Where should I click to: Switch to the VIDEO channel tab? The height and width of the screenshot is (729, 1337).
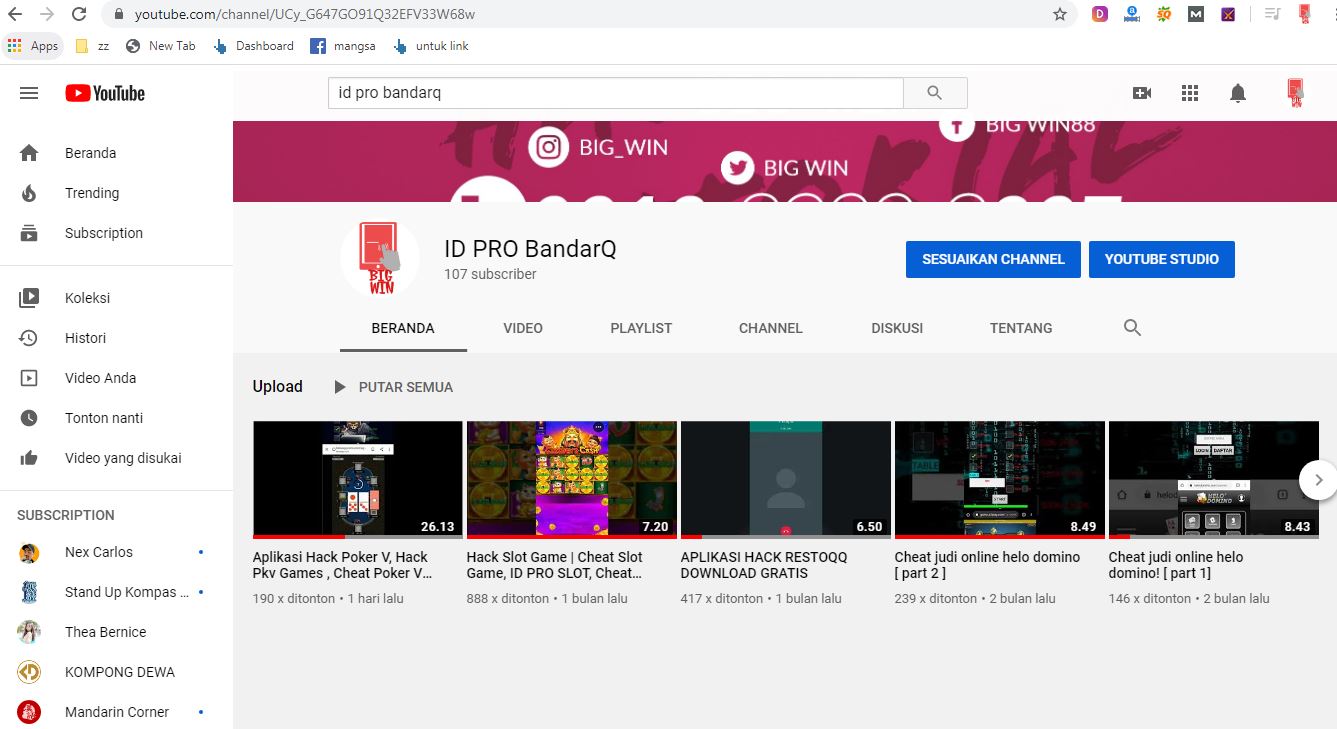(523, 328)
